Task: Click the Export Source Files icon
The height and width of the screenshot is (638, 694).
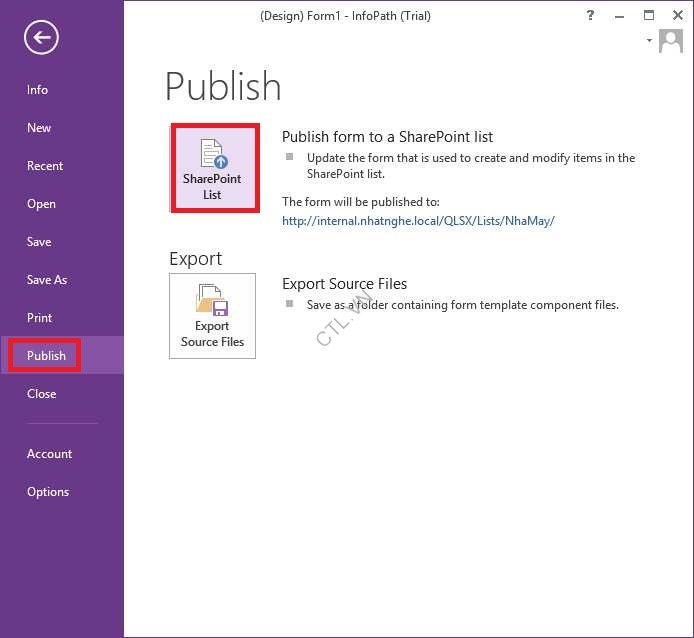Action: tap(212, 315)
